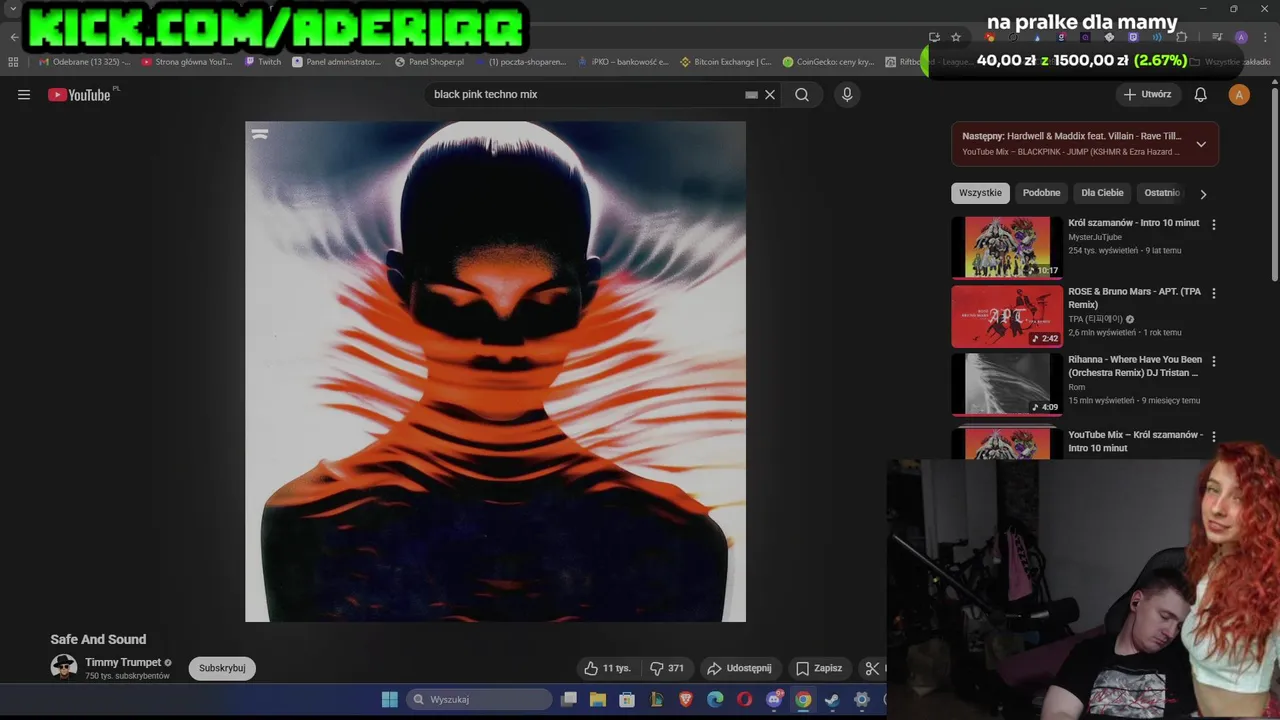Open the Panel Shoper.pl bookmark
The width and height of the screenshot is (1280, 720).
pyautogui.click(x=429, y=62)
